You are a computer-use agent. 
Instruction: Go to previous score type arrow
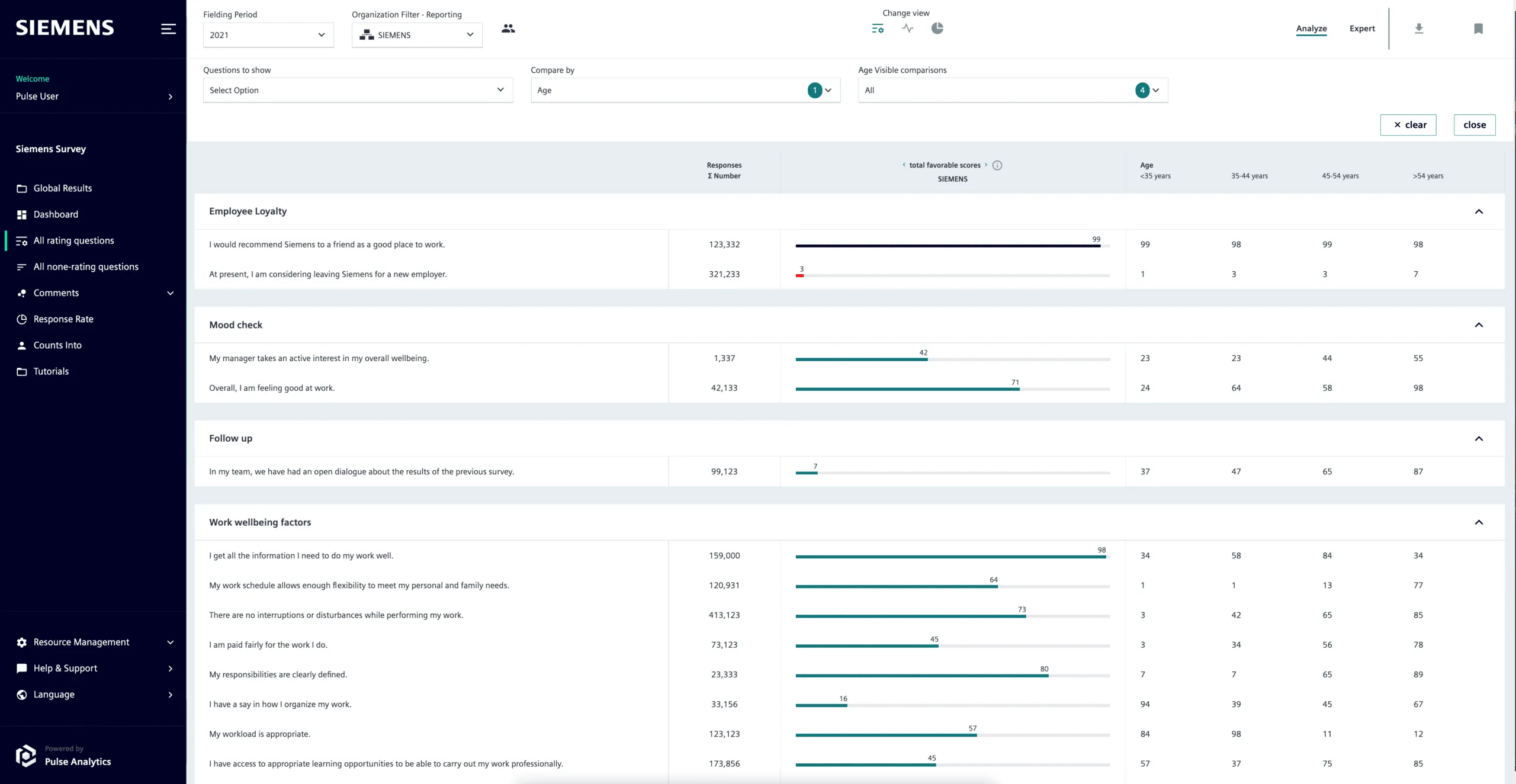coord(904,165)
